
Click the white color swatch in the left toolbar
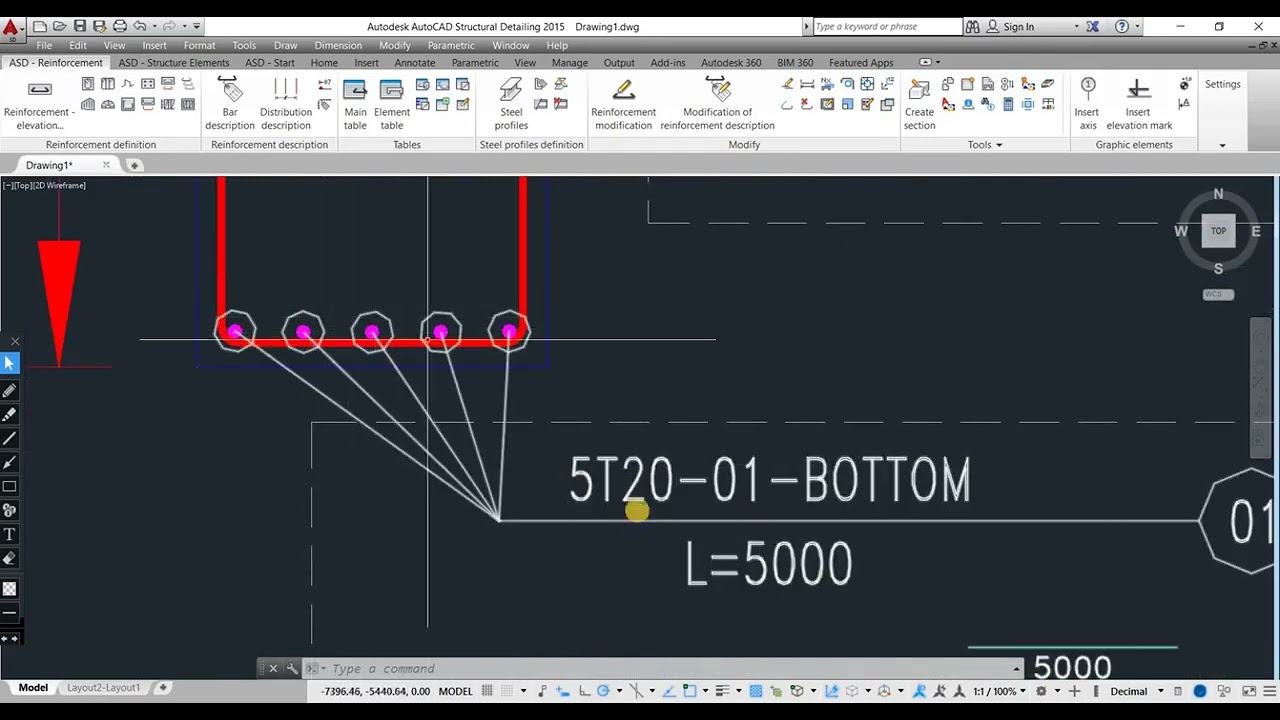[10, 589]
